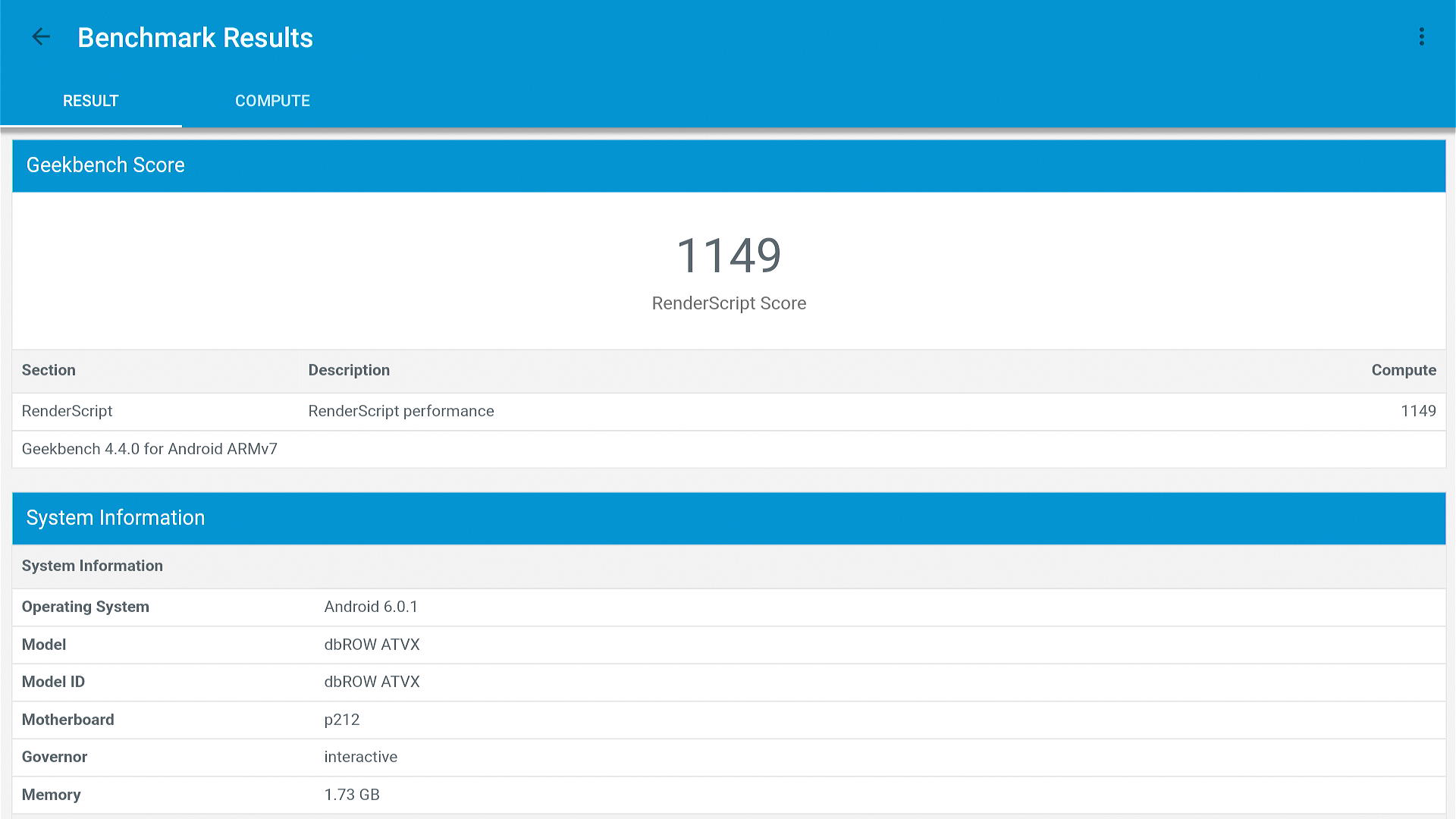Select the RenderScript performance description
This screenshot has width=1456, height=819.
pos(401,411)
